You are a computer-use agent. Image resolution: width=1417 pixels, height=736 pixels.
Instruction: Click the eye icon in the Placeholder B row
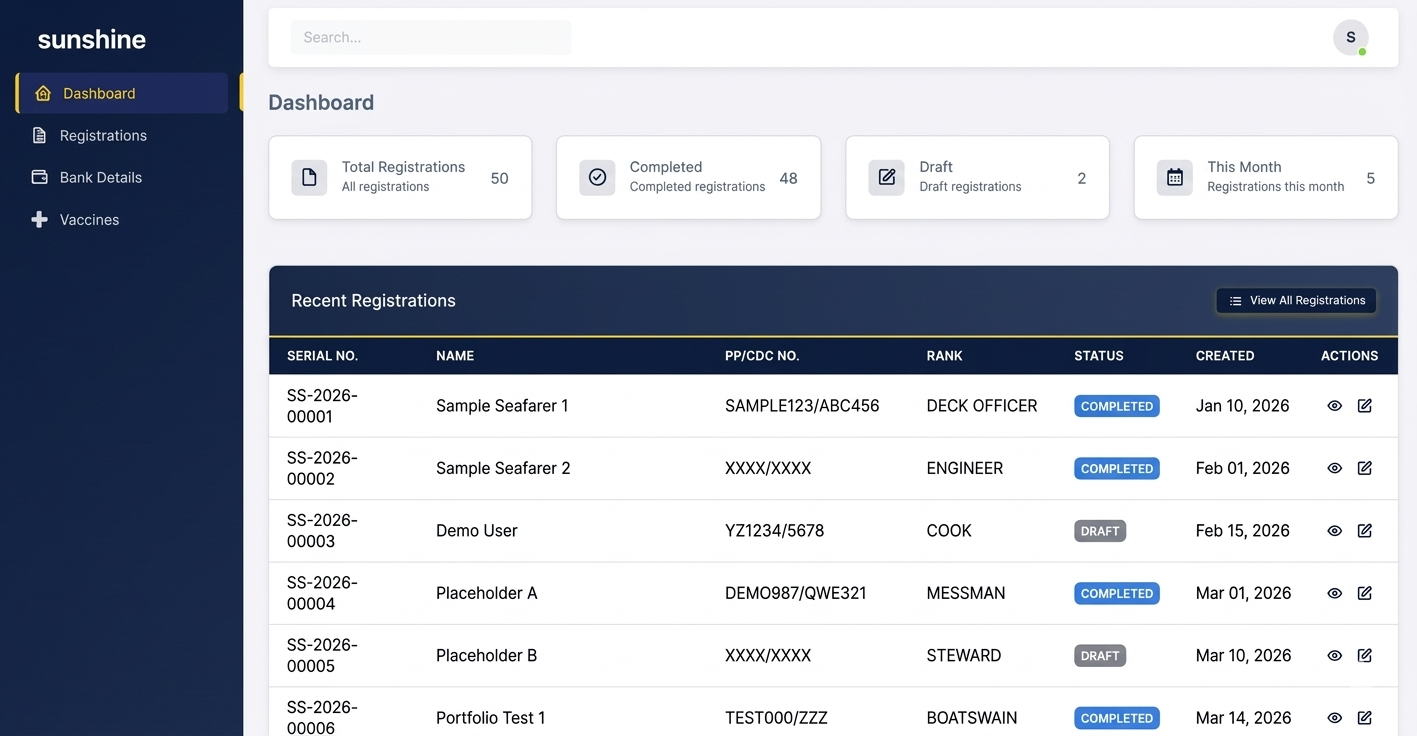click(1334, 656)
